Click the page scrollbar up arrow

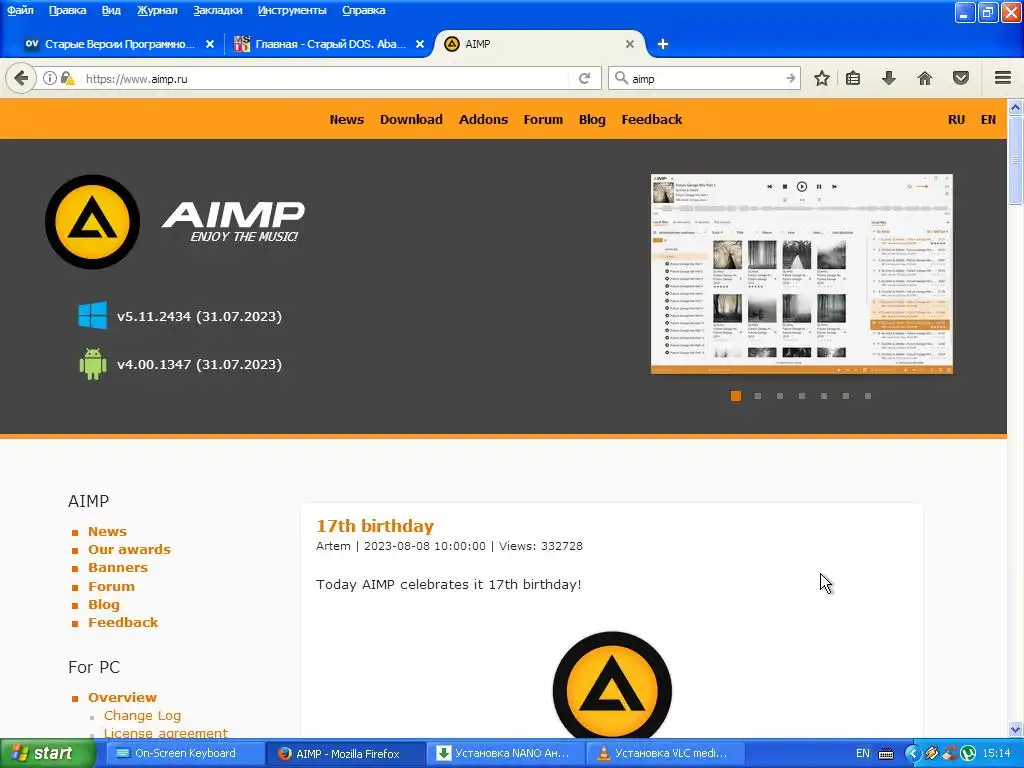1016,106
